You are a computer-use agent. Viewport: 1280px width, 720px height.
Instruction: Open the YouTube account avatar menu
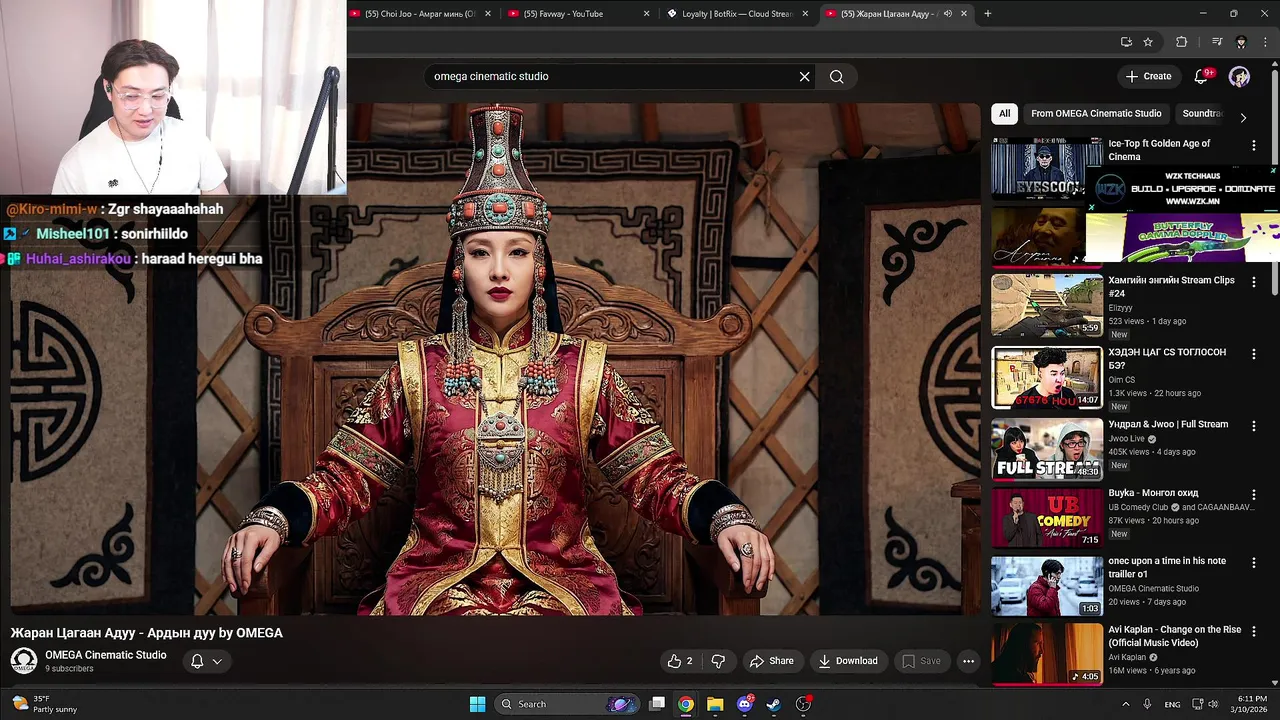[x=1239, y=76]
